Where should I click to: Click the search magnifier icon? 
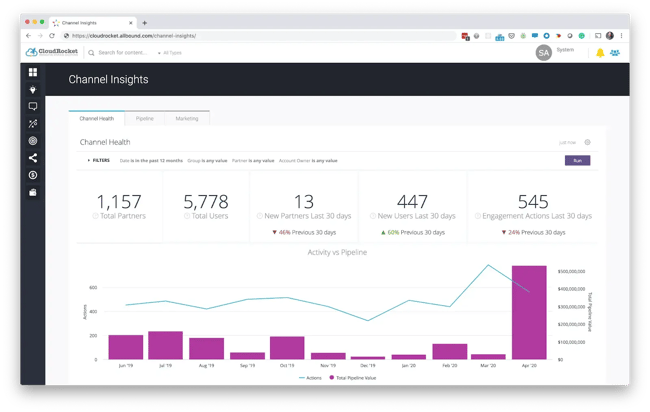tap(91, 53)
